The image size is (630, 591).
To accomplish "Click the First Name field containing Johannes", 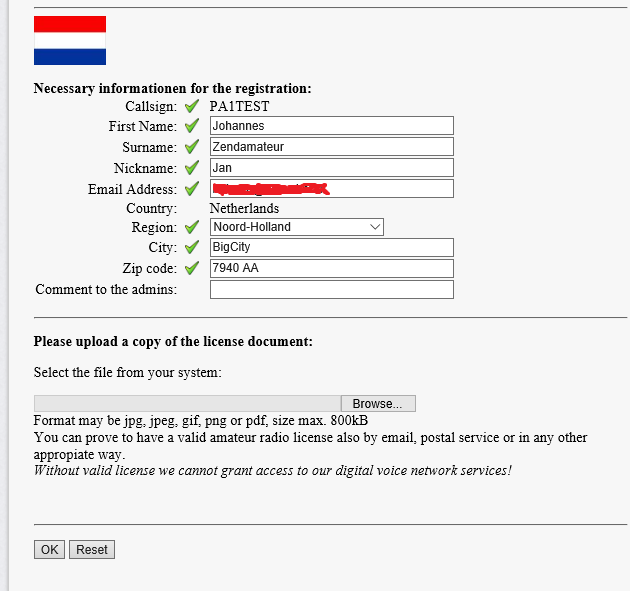I will coord(332,126).
